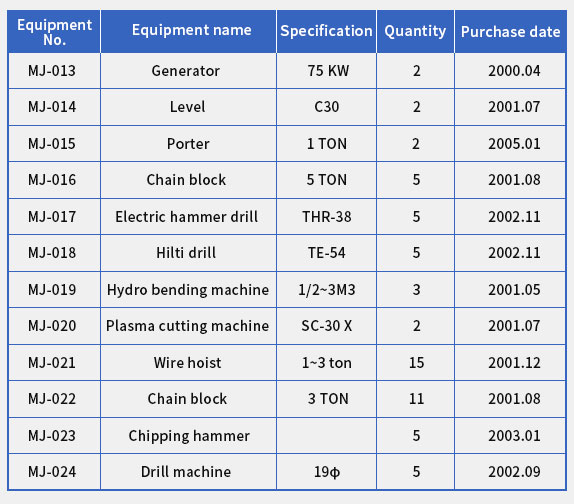Select the Chipping hammer name cell
This screenshot has width=574, height=504.
[189, 436]
